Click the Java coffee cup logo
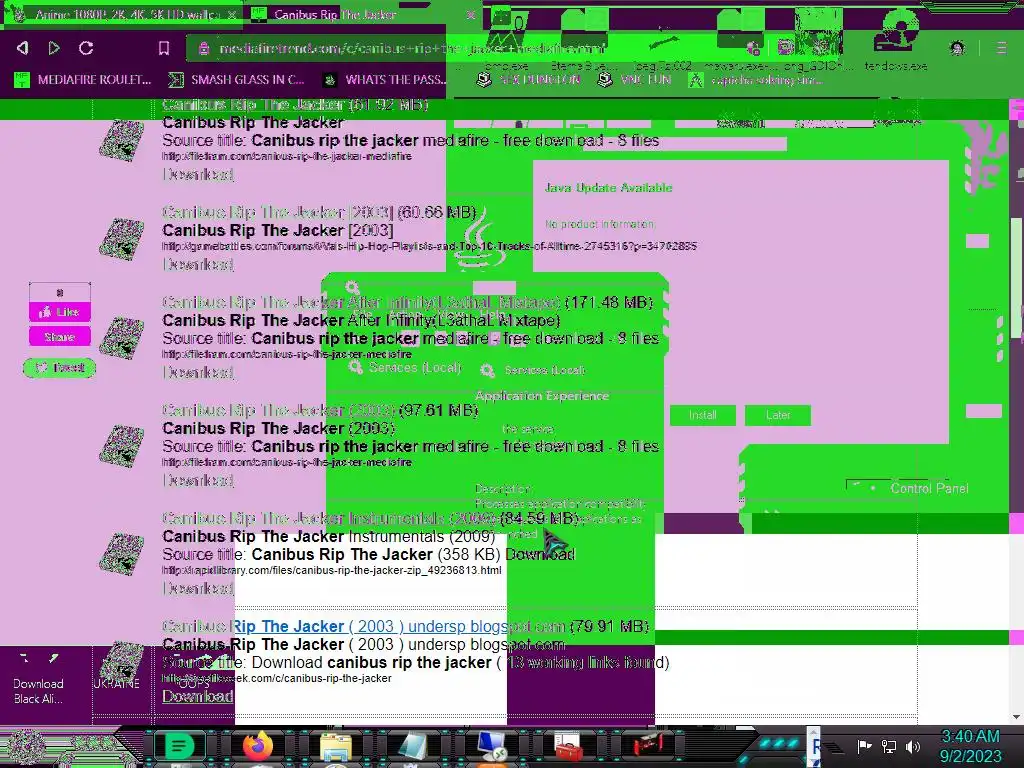The image size is (1024, 768). point(481,238)
